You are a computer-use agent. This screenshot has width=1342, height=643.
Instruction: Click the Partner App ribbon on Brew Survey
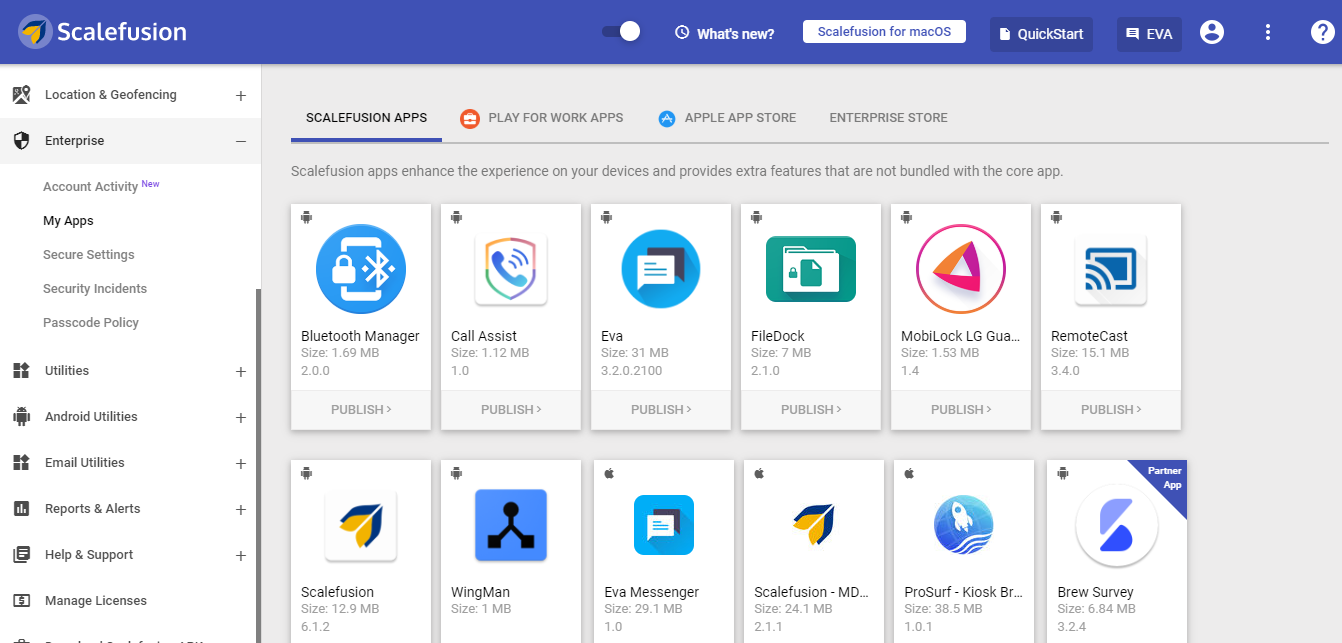(1164, 478)
